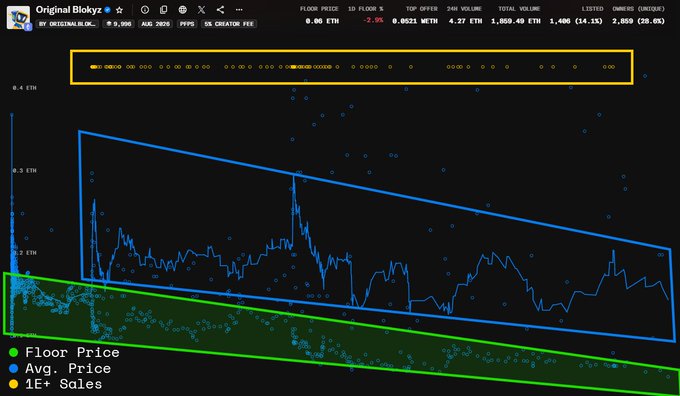This screenshot has width=680, height=396.
Task: Open the more options ellipsis menu
Action: tap(239, 10)
